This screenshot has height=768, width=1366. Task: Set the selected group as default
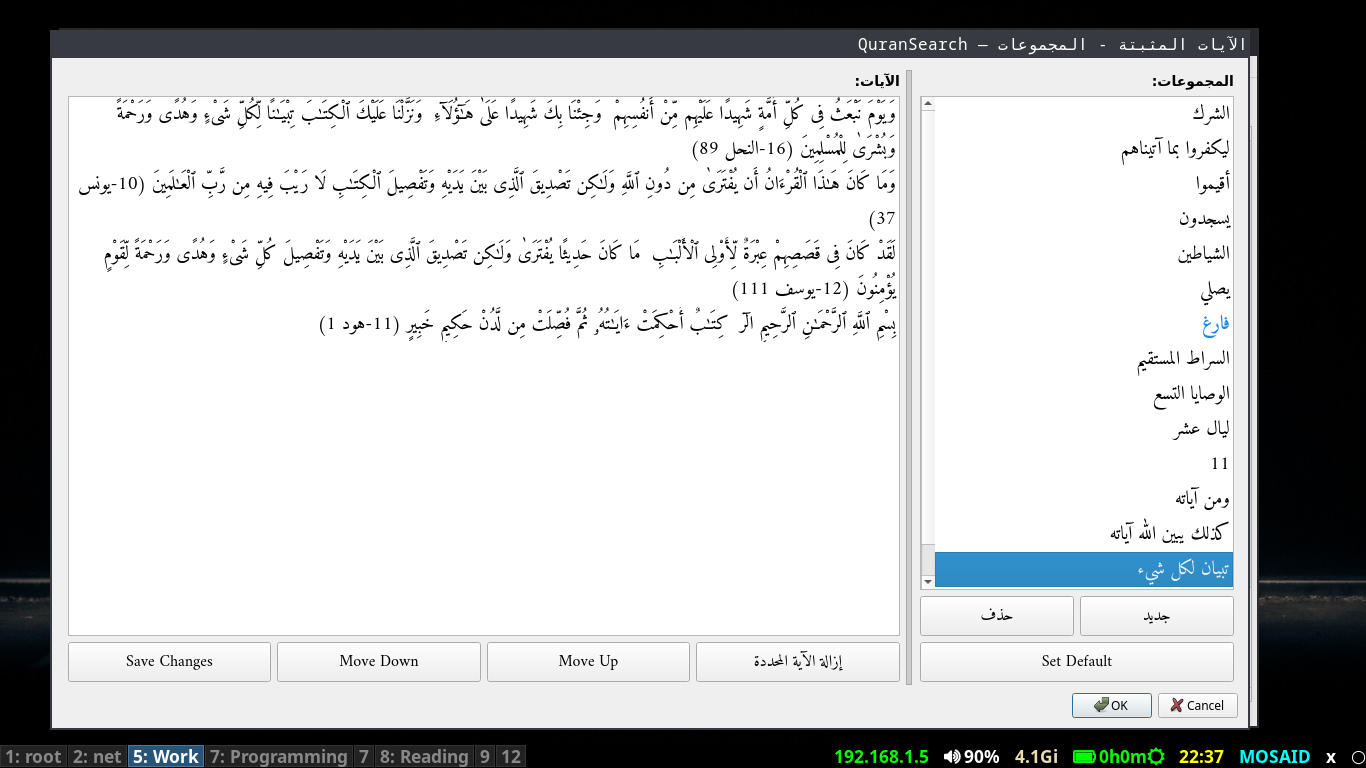[x=1076, y=661]
